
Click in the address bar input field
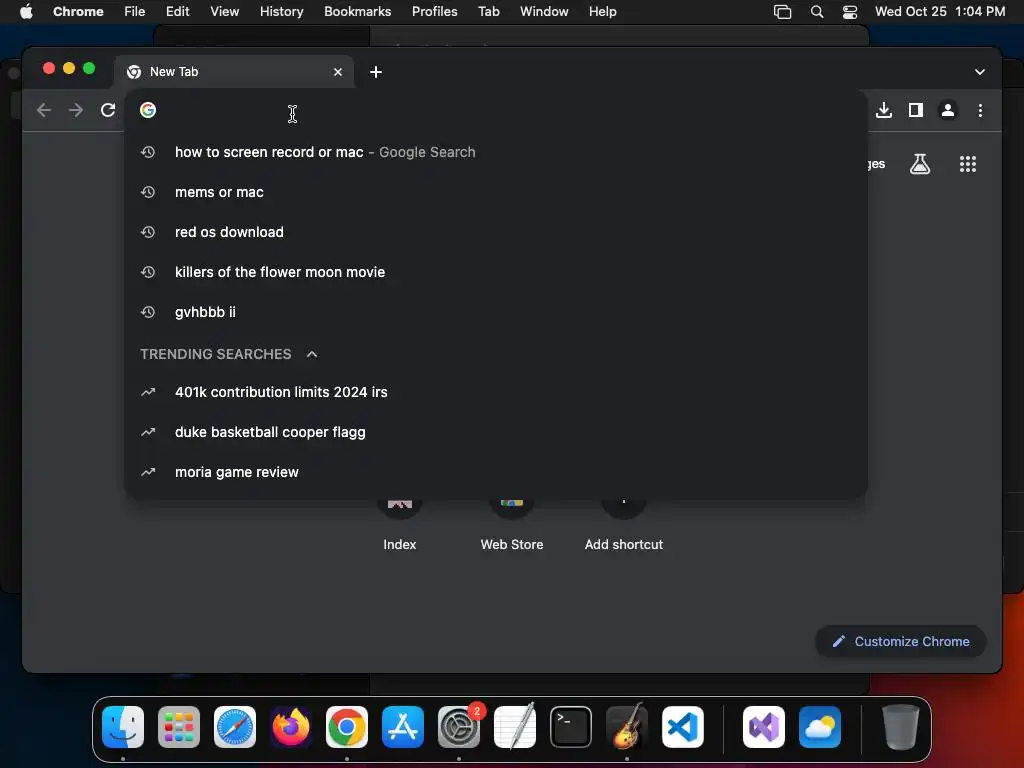coord(496,110)
